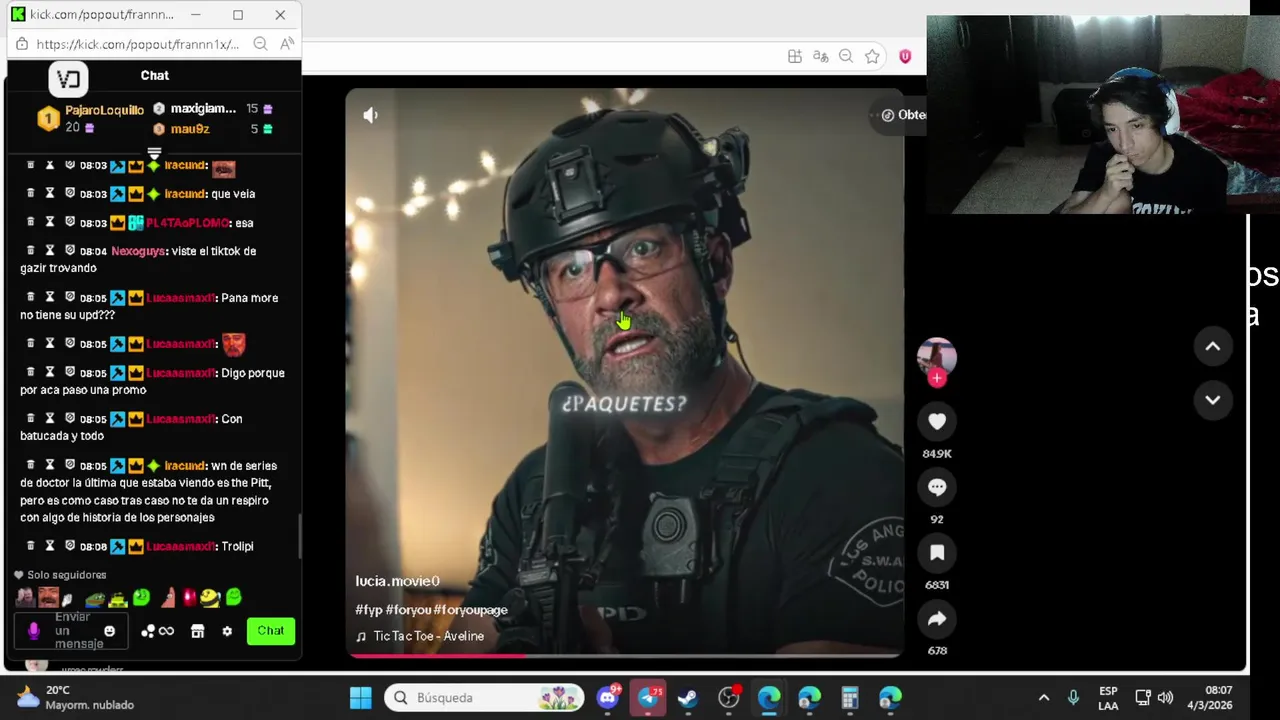Click the site info lock icon in popout
Screen dimensions: 1280x720
22,44
